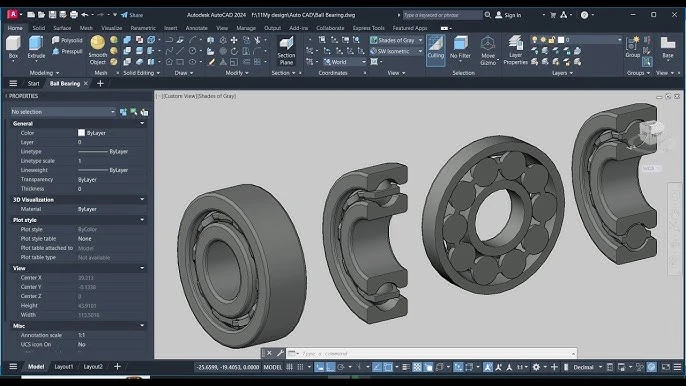This screenshot has width=686, height=386.
Task: Click MODEL space button in status bar
Action: pyautogui.click(x=273, y=367)
